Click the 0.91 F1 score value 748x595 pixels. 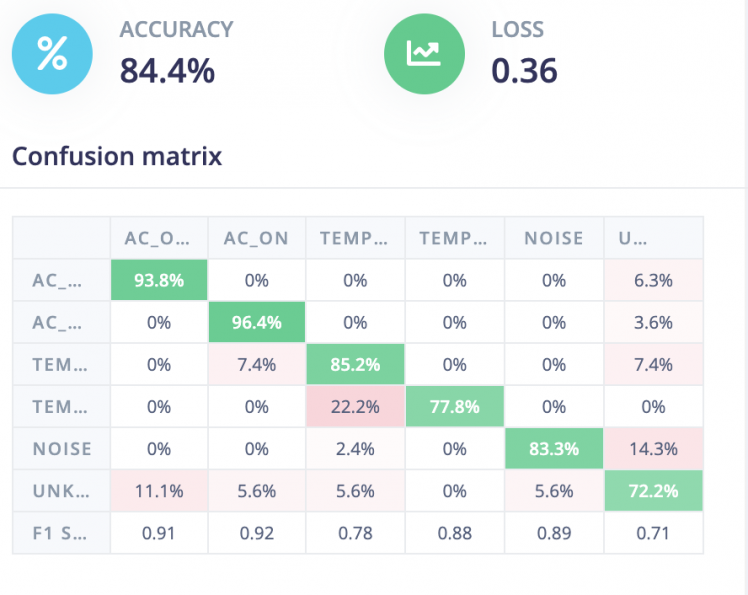click(x=158, y=533)
